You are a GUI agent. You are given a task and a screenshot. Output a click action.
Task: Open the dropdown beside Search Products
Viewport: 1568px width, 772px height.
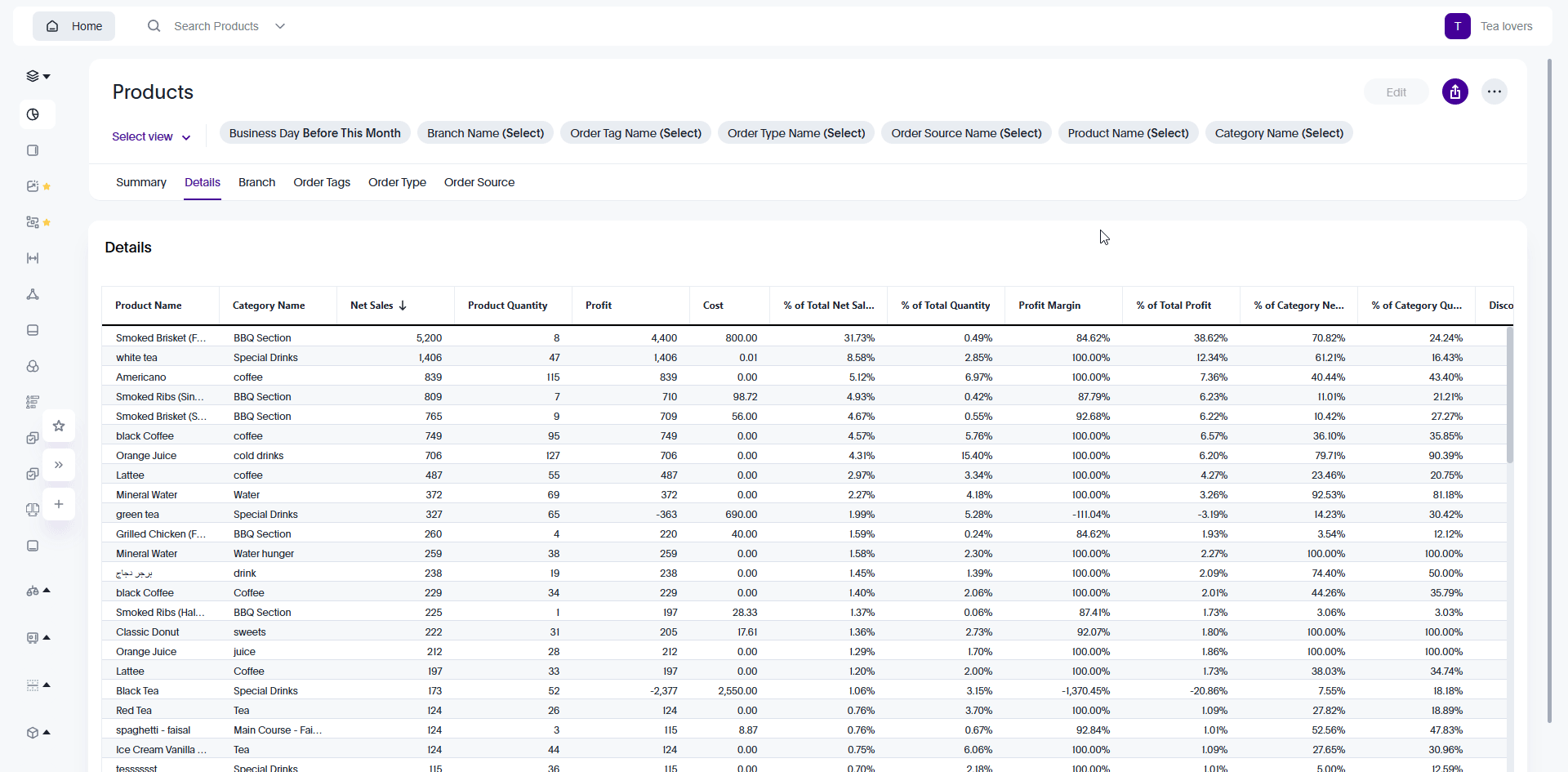click(x=280, y=25)
